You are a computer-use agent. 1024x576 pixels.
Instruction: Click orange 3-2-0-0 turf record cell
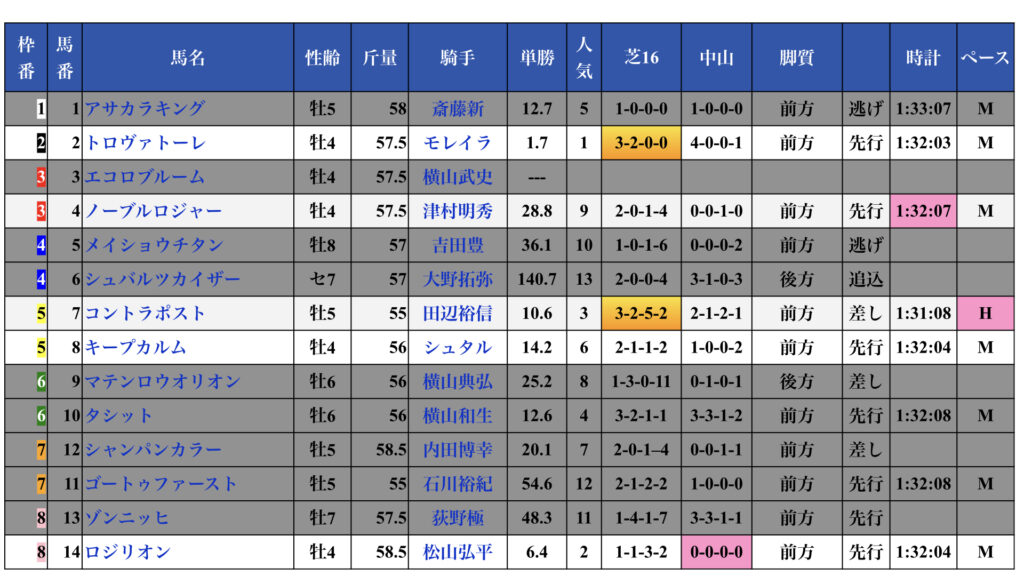tap(642, 143)
